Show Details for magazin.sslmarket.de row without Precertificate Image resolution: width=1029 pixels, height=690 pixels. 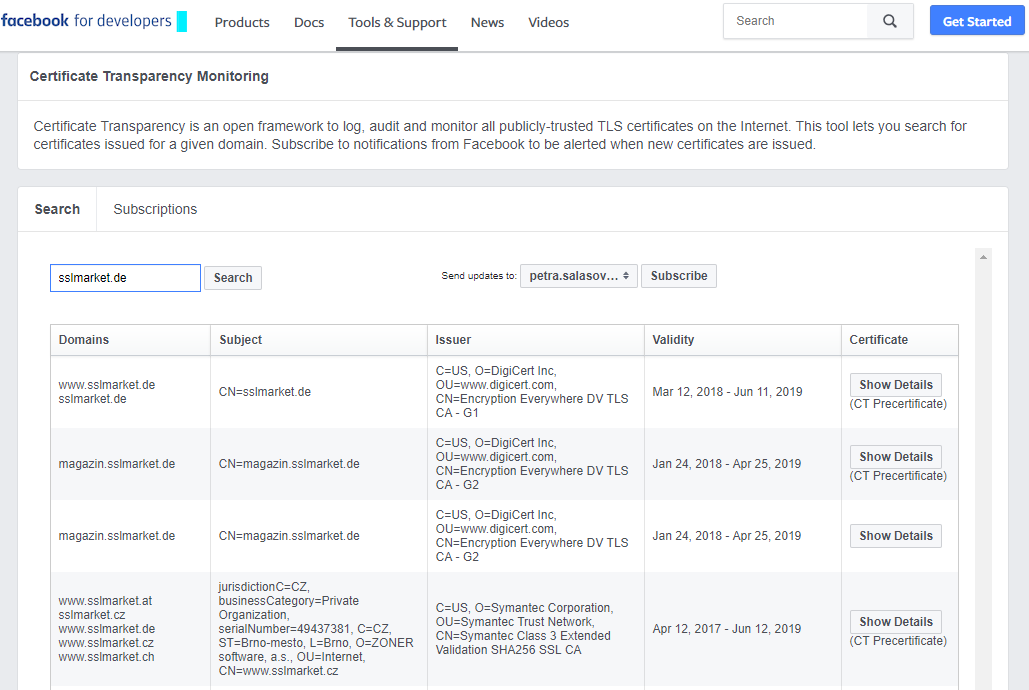coord(896,536)
